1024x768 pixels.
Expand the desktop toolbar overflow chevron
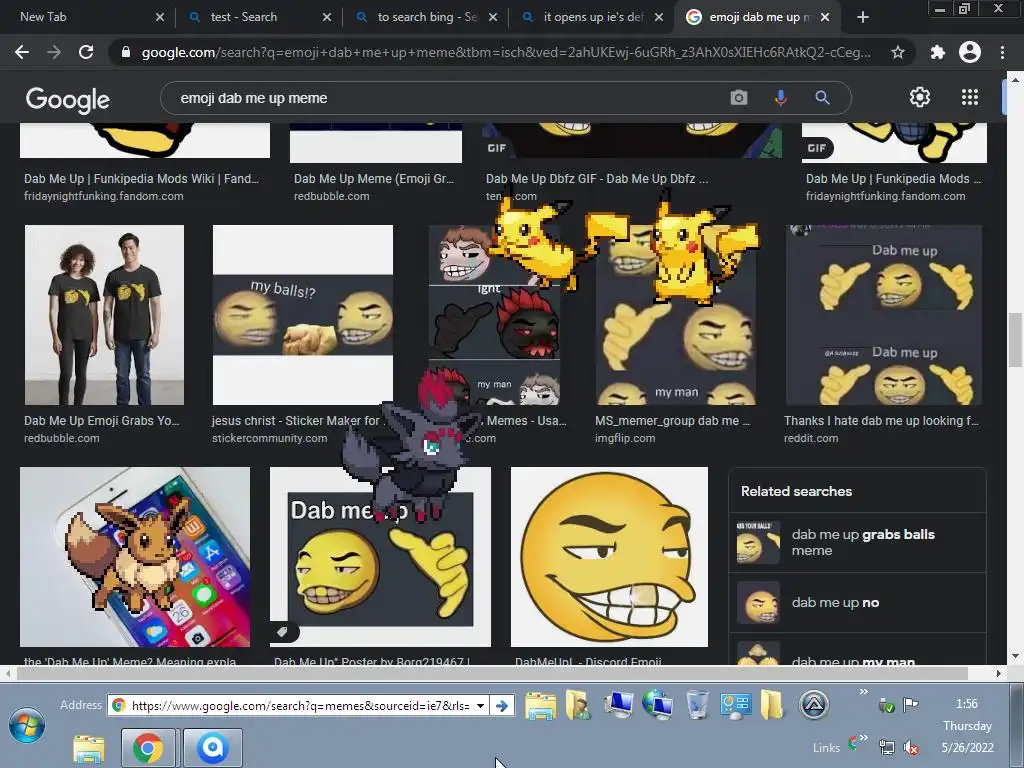[863, 692]
